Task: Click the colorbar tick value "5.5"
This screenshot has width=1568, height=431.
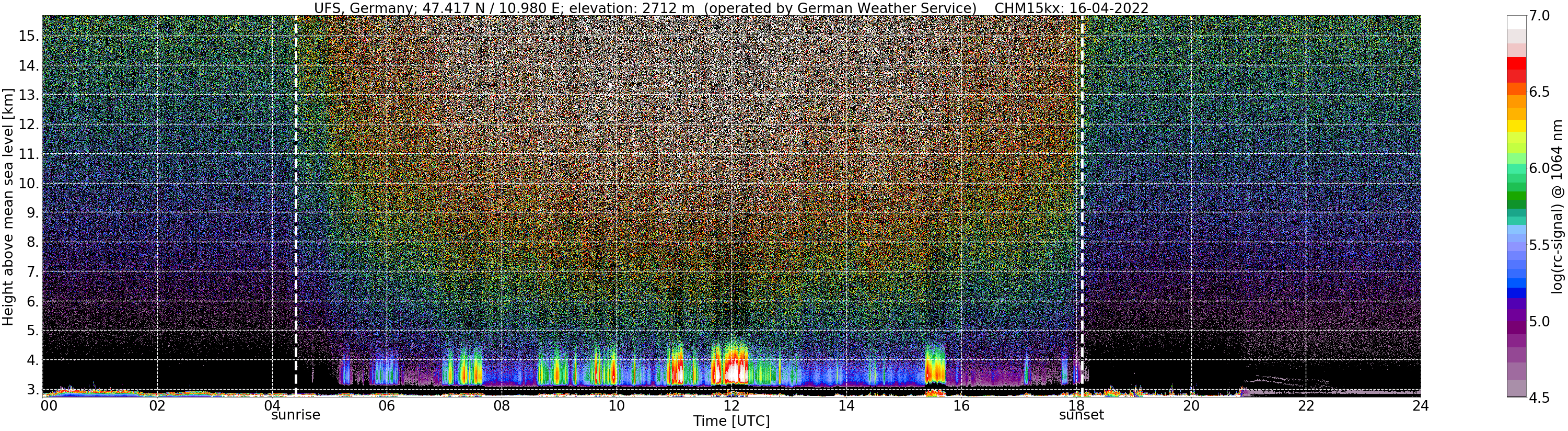Action: pyautogui.click(x=1539, y=245)
